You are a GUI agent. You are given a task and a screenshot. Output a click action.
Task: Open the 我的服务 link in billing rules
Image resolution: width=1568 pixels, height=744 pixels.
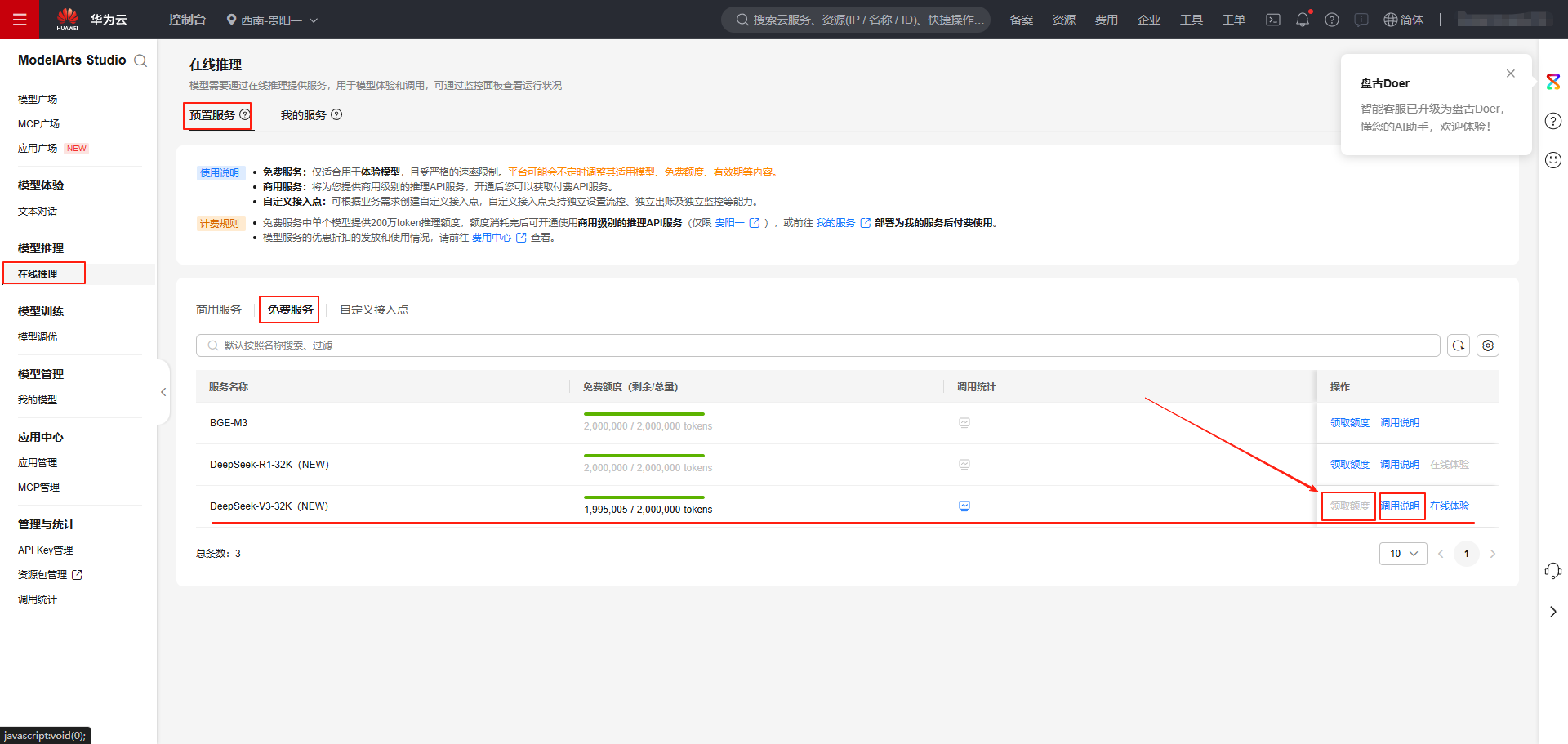[x=844, y=223]
